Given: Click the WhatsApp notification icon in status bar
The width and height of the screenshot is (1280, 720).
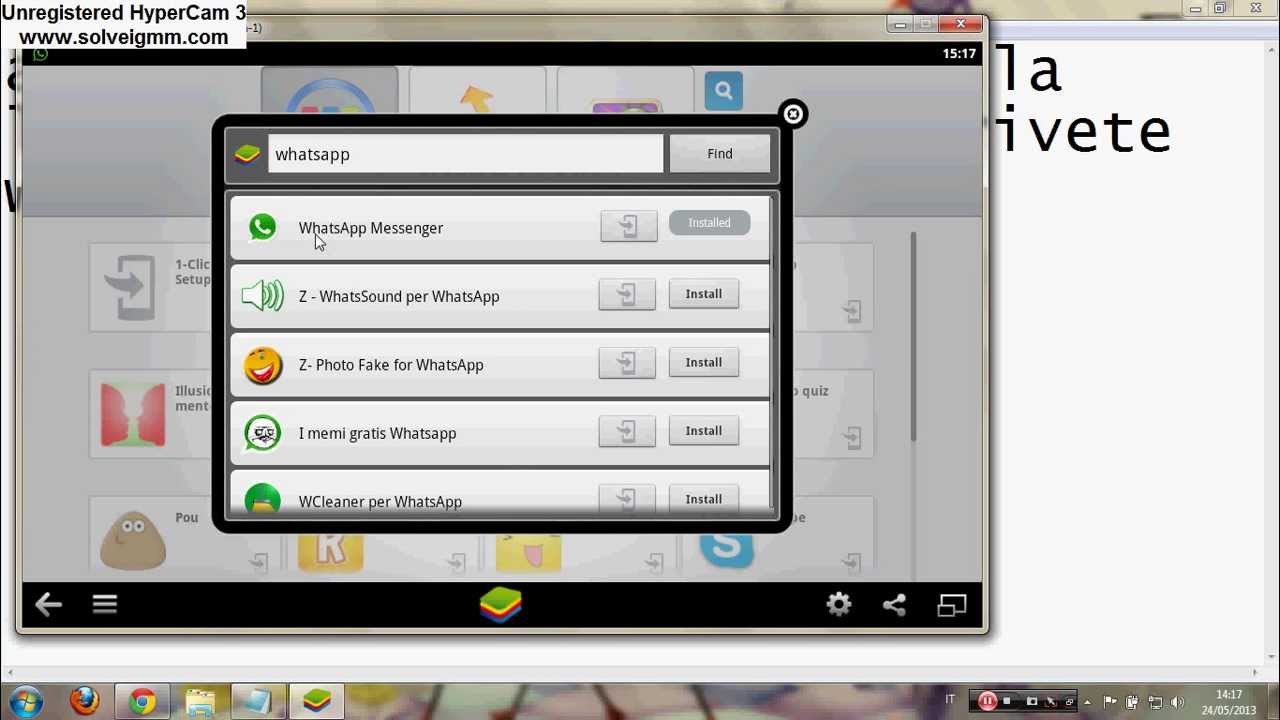Looking at the screenshot, I should click(40, 54).
